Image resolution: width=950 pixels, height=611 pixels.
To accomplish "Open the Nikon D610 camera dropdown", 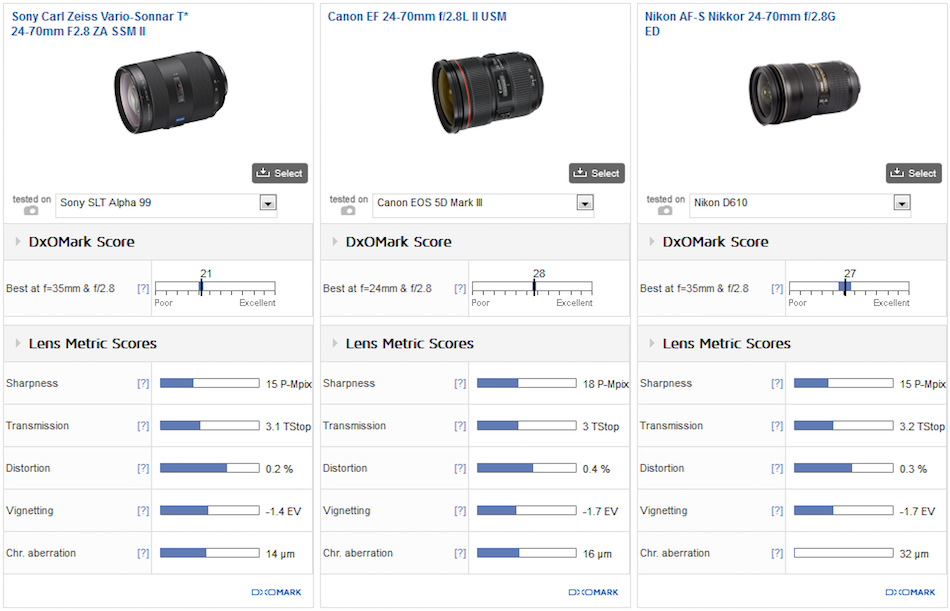I will point(901,203).
